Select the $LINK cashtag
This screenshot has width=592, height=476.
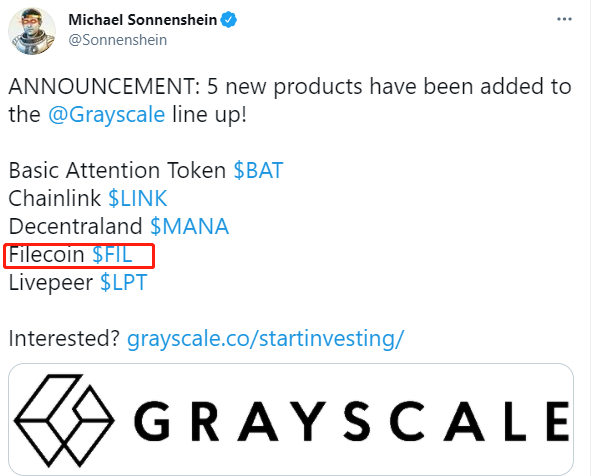point(138,198)
